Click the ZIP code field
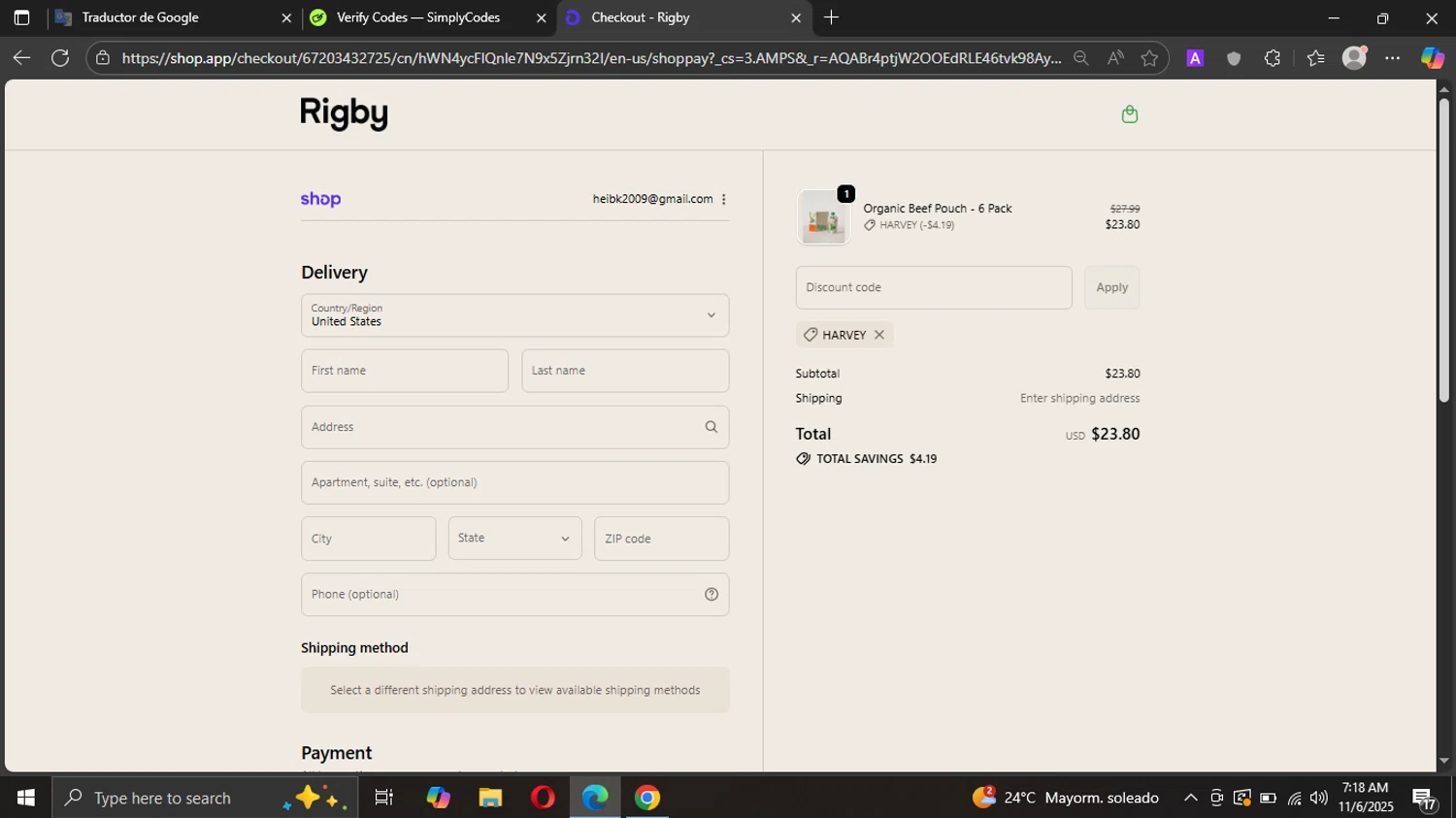The width and height of the screenshot is (1456, 818). 661,539
